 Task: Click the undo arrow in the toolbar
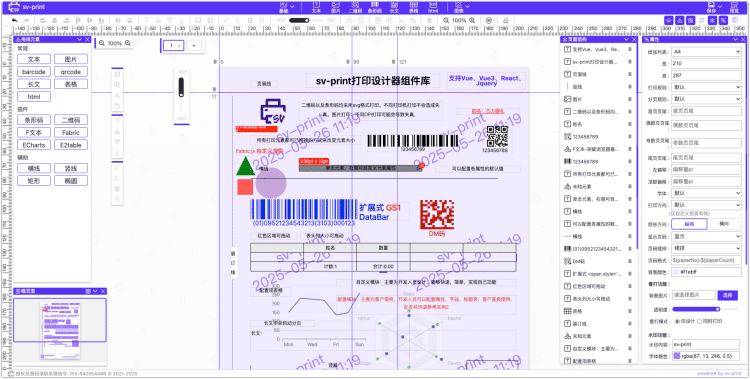pyautogui.click(x=14, y=21)
